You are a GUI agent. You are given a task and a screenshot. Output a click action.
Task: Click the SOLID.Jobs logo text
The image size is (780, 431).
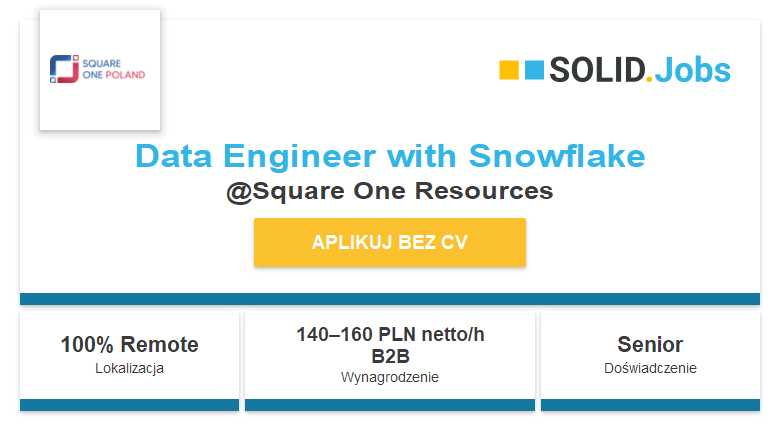(640, 70)
